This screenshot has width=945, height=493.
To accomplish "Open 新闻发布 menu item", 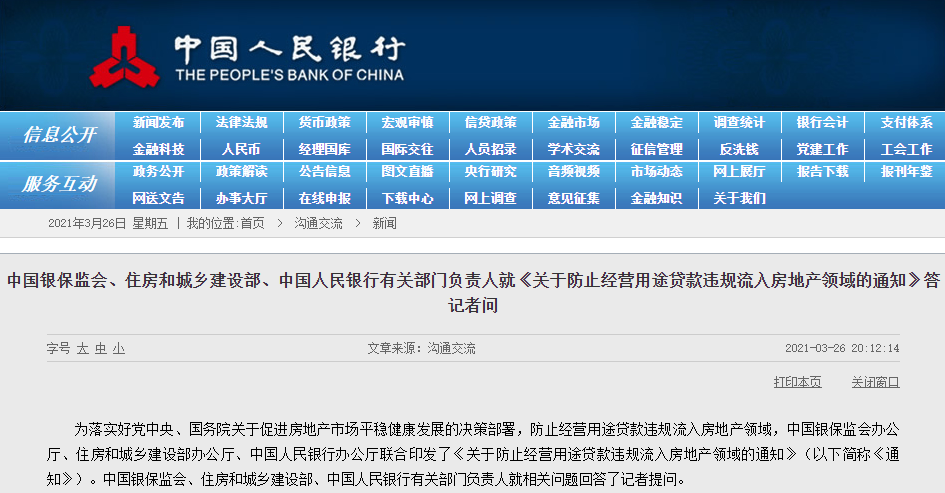I will click(158, 122).
